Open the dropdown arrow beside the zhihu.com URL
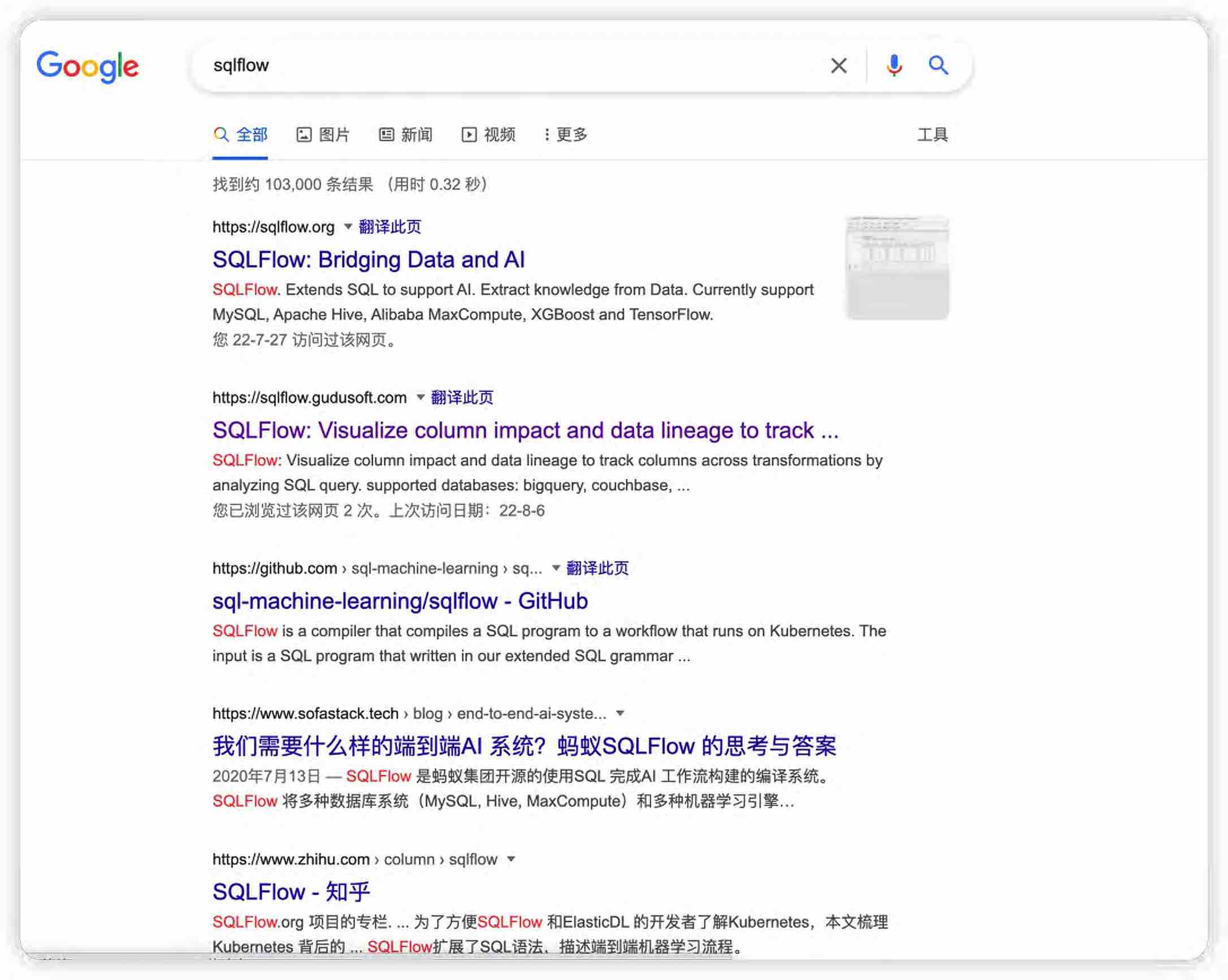This screenshot has width=1228, height=980. click(511, 859)
